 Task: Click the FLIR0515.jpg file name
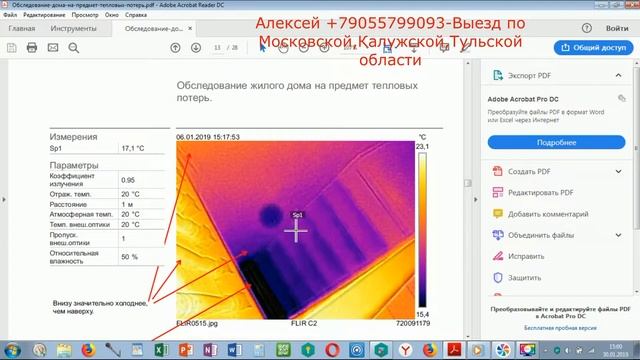pos(197,323)
